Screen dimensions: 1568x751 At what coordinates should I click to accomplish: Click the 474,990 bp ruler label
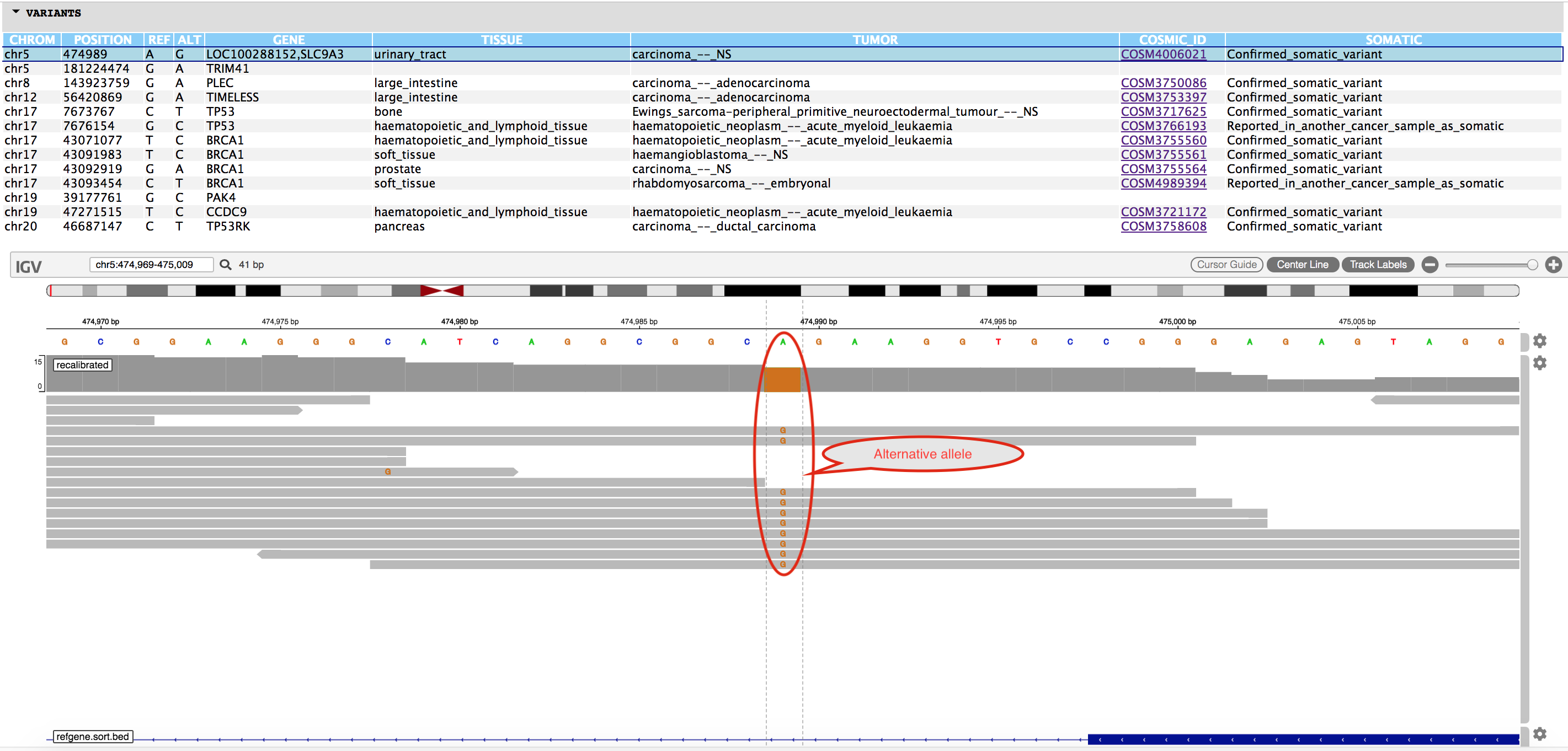pos(818,321)
